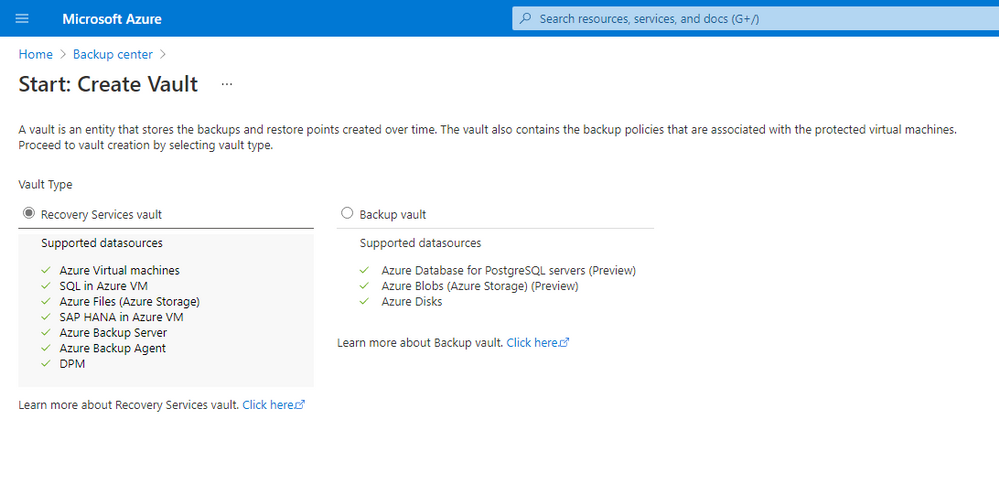Open the hamburger portal menu
Image resolution: width=999 pixels, height=497 pixels.
(x=22, y=18)
